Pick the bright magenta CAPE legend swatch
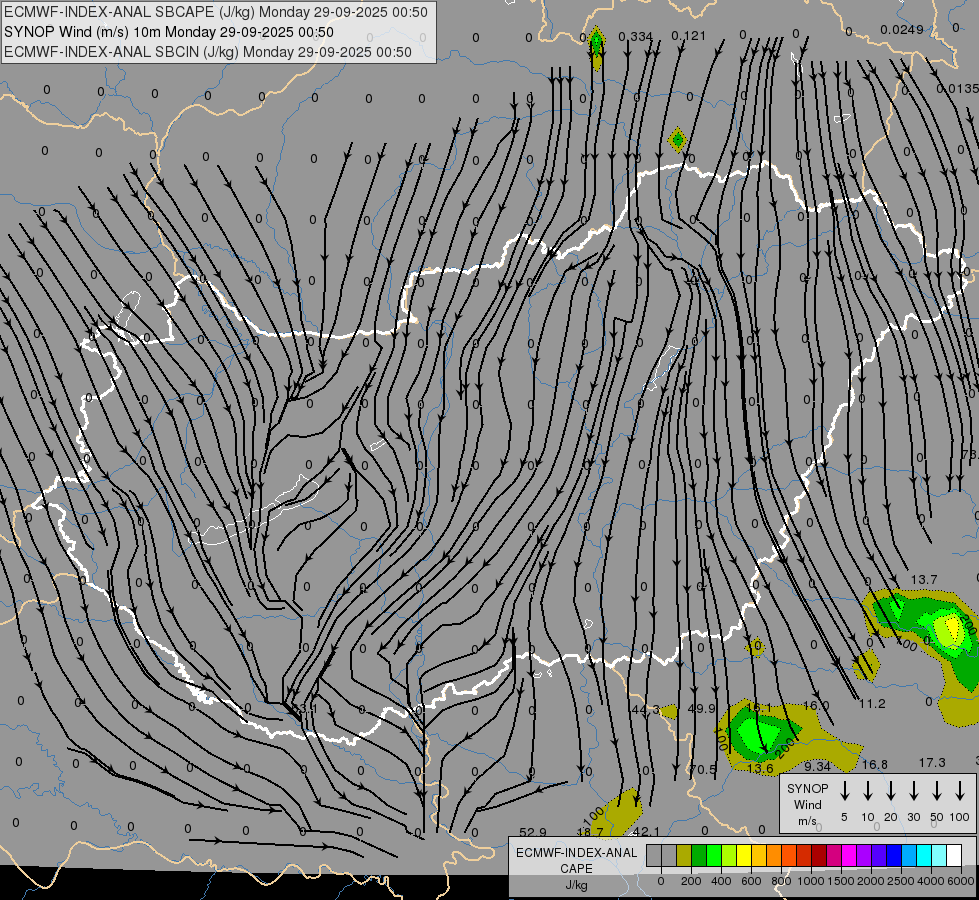The width and height of the screenshot is (979, 900). click(x=849, y=855)
